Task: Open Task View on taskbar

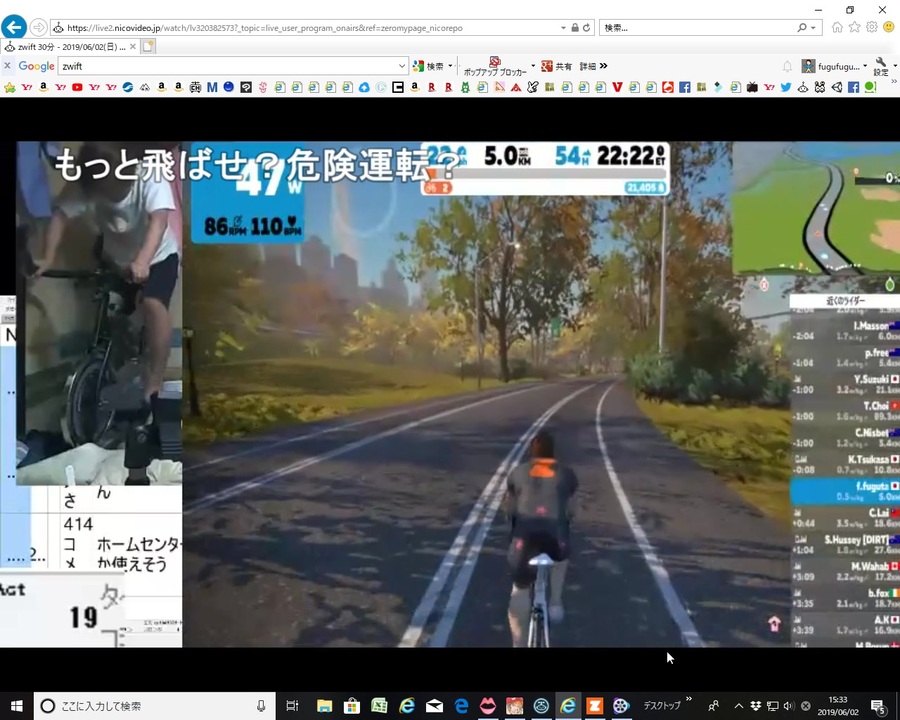Action: tap(292, 706)
